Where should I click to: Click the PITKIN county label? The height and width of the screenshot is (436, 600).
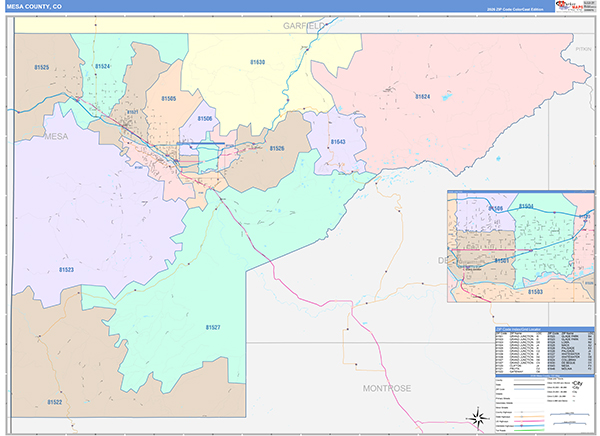(x=584, y=49)
